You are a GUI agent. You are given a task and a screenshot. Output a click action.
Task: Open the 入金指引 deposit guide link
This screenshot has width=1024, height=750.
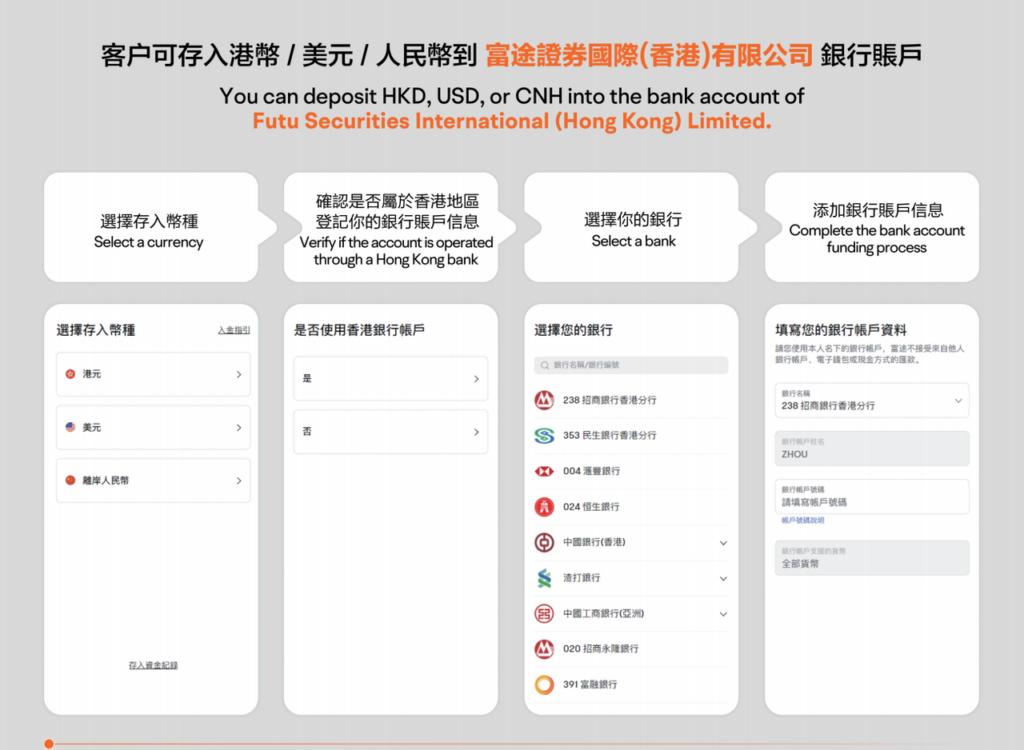click(x=234, y=331)
